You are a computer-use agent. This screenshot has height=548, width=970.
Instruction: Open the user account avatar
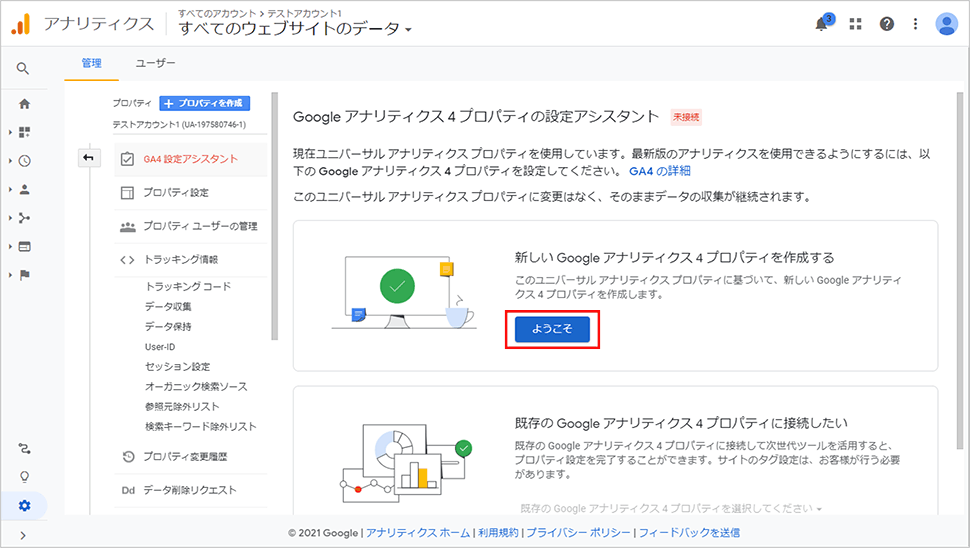(x=946, y=24)
